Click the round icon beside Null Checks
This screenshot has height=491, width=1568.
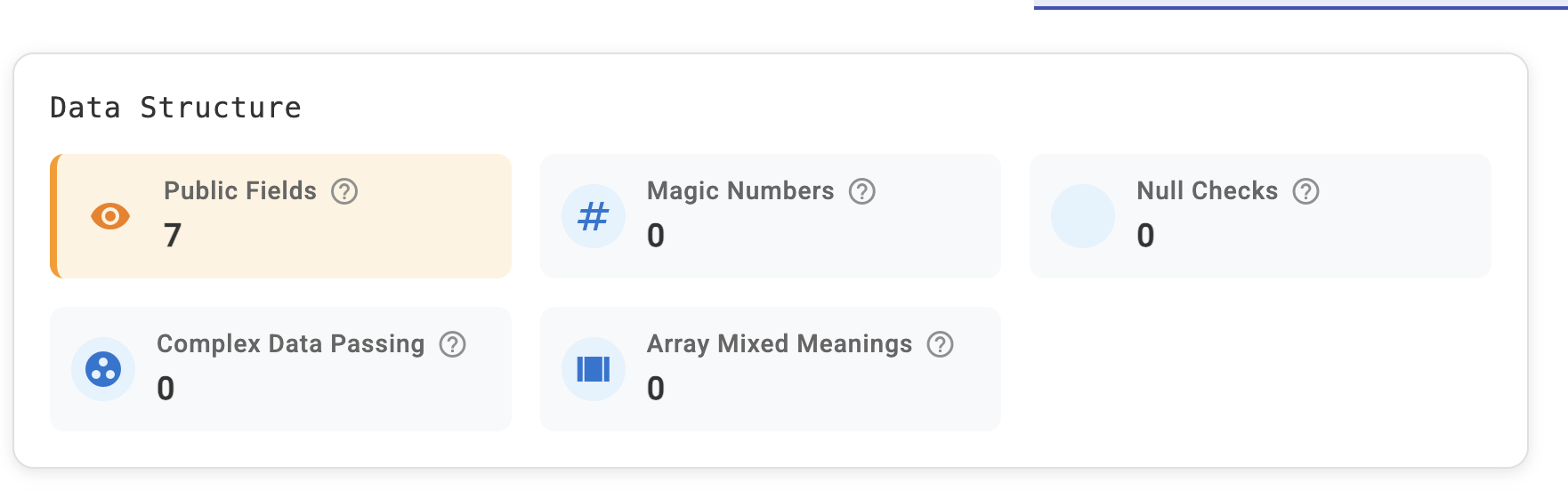tap(1083, 216)
